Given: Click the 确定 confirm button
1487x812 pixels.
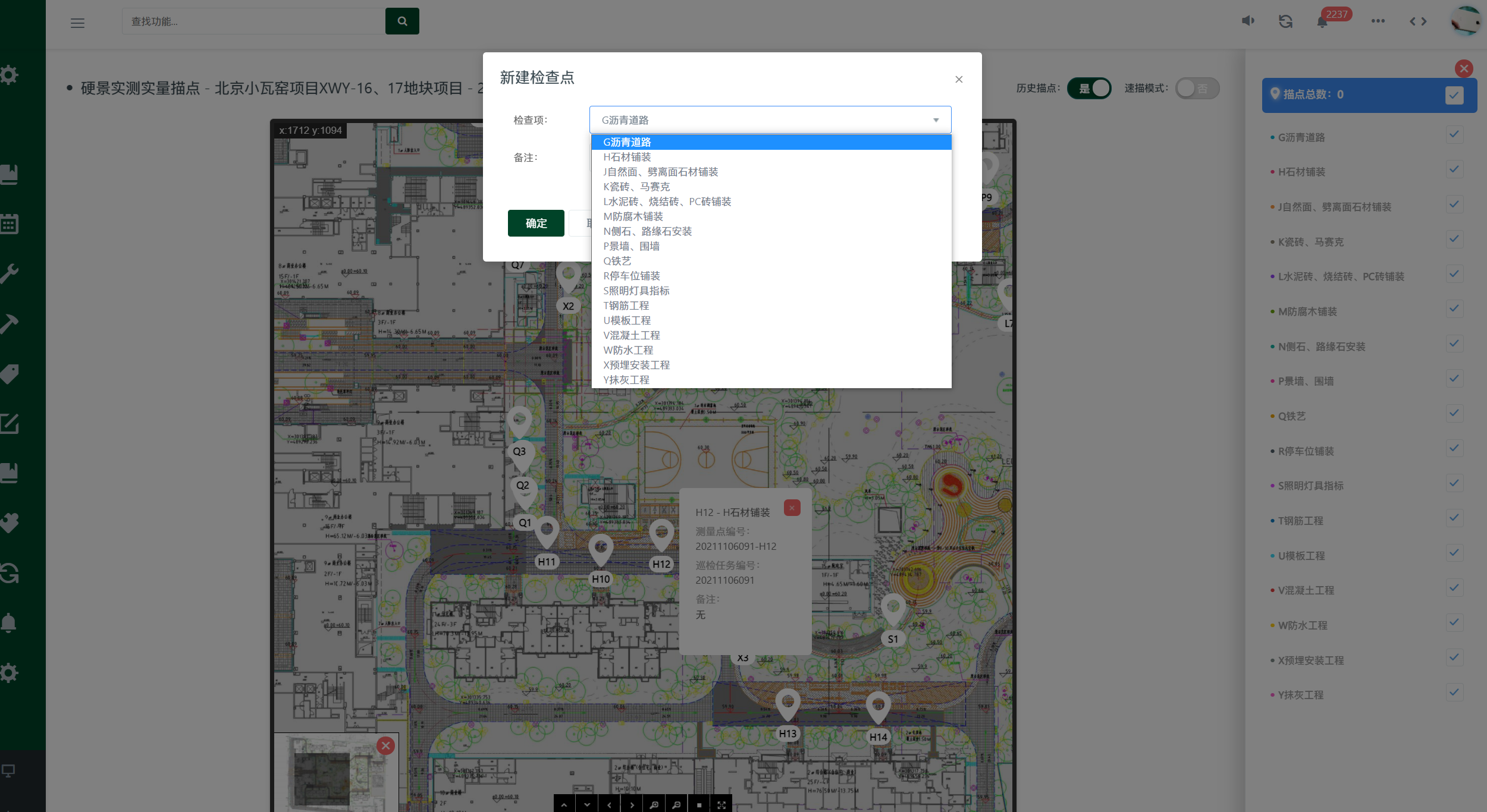Looking at the screenshot, I should tap(536, 224).
